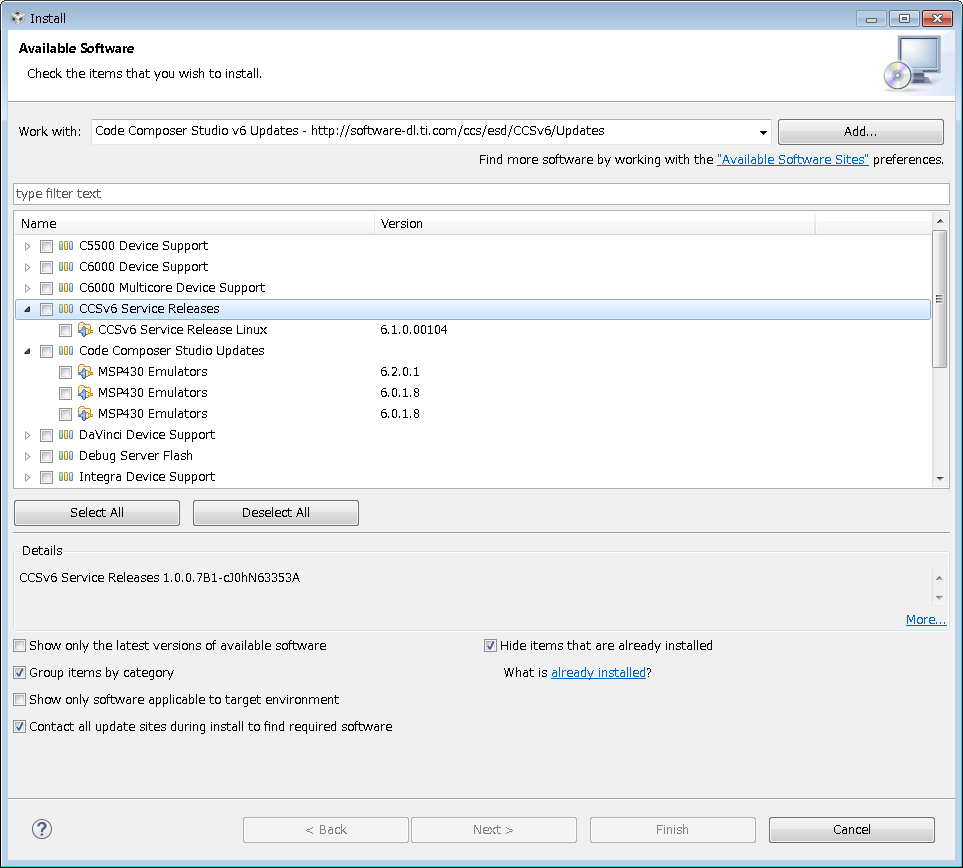Click the Deselect All button

pyautogui.click(x=276, y=513)
